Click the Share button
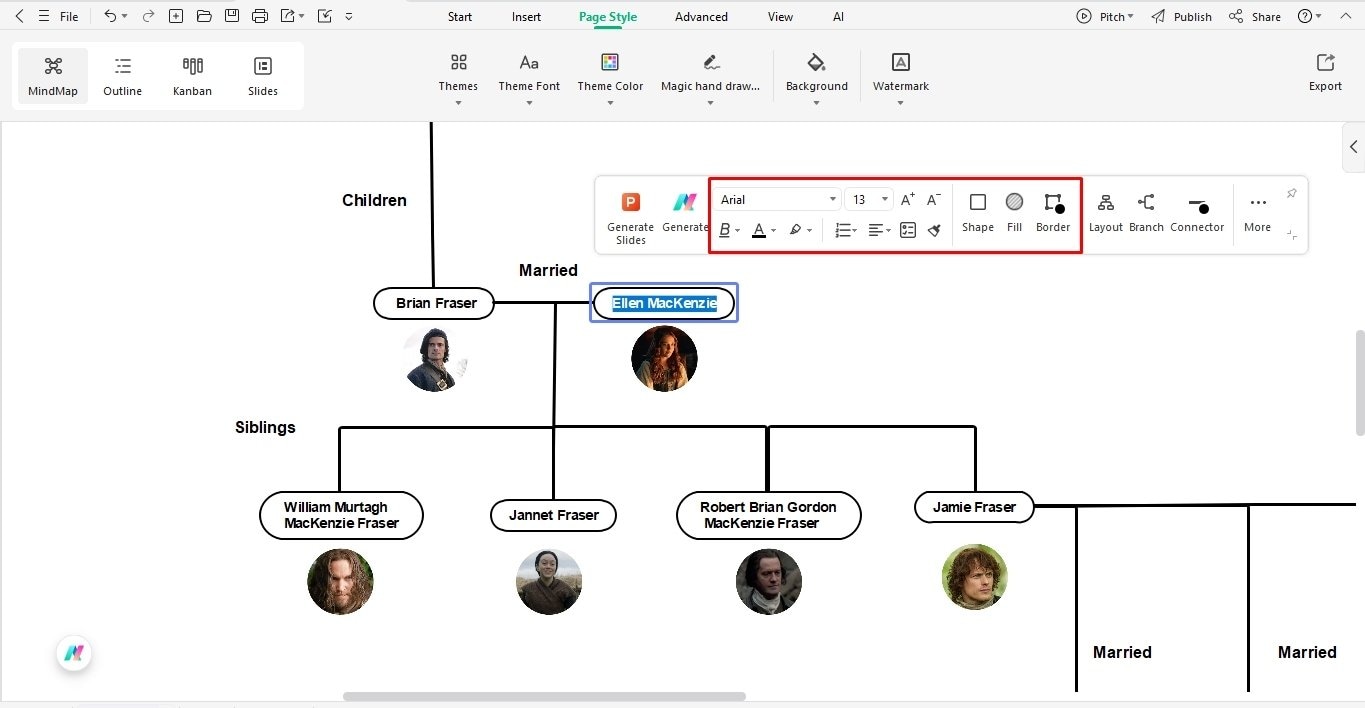The width and height of the screenshot is (1365, 708). coord(1263,16)
